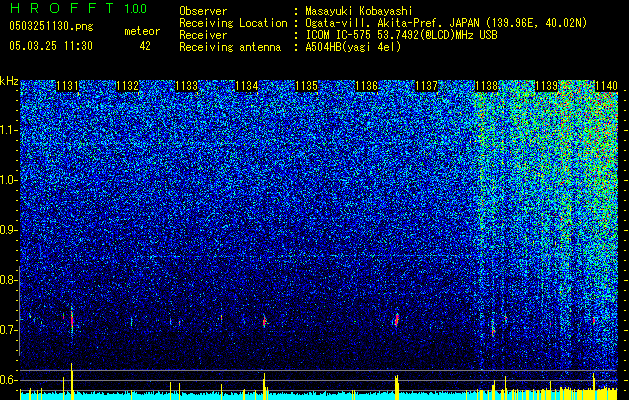This screenshot has width=629, height=400.
Task: Click the 1133 time marker
Action: (187, 86)
